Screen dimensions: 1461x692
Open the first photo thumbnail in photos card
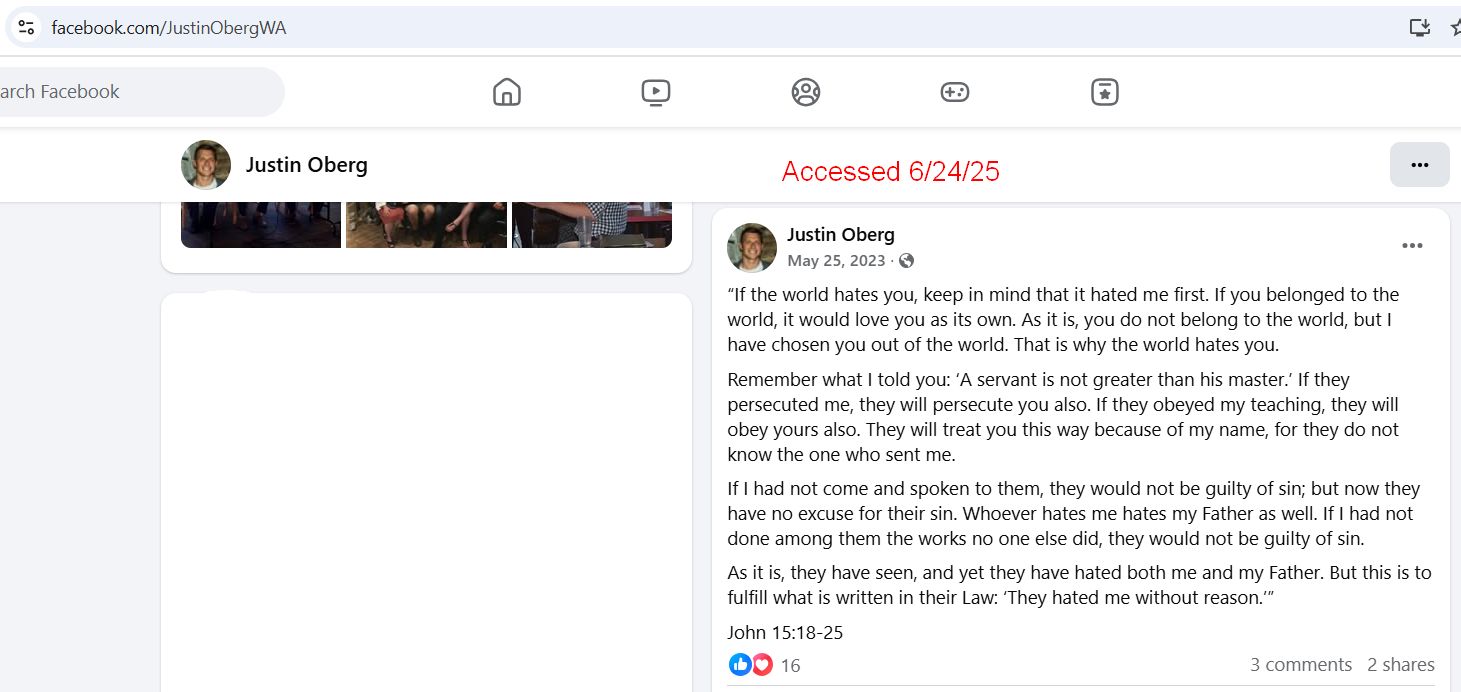click(261, 225)
